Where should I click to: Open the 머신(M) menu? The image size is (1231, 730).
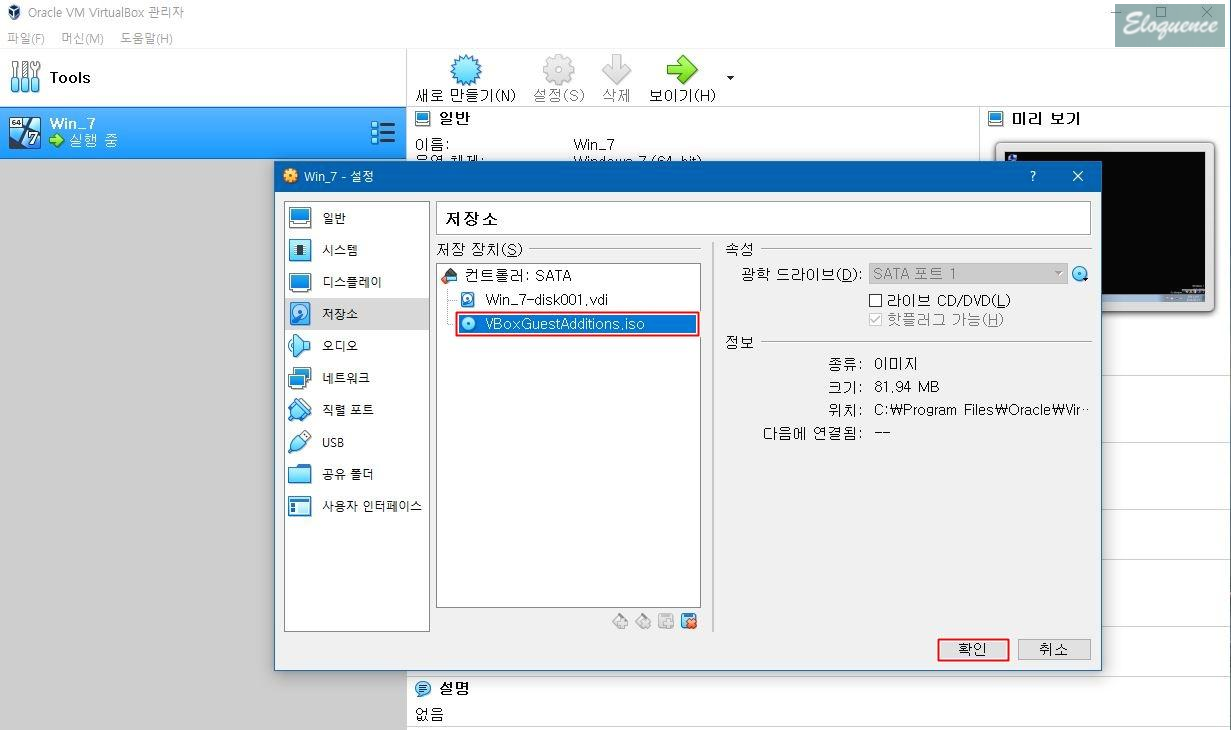tap(82, 38)
